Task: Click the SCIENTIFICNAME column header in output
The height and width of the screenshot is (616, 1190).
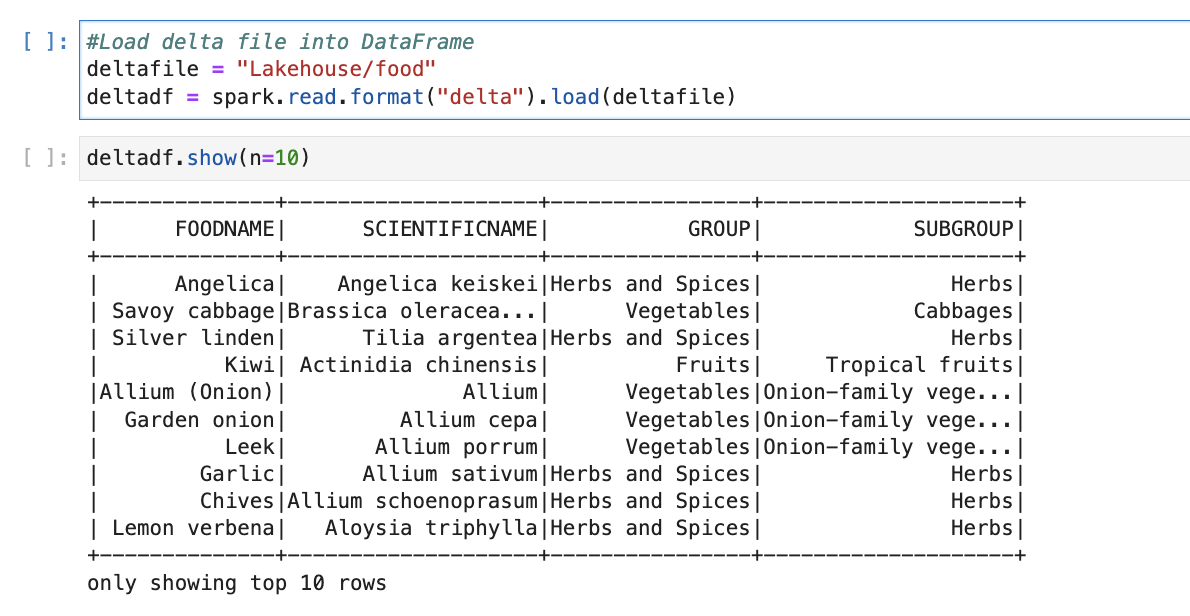Action: [x=449, y=229]
